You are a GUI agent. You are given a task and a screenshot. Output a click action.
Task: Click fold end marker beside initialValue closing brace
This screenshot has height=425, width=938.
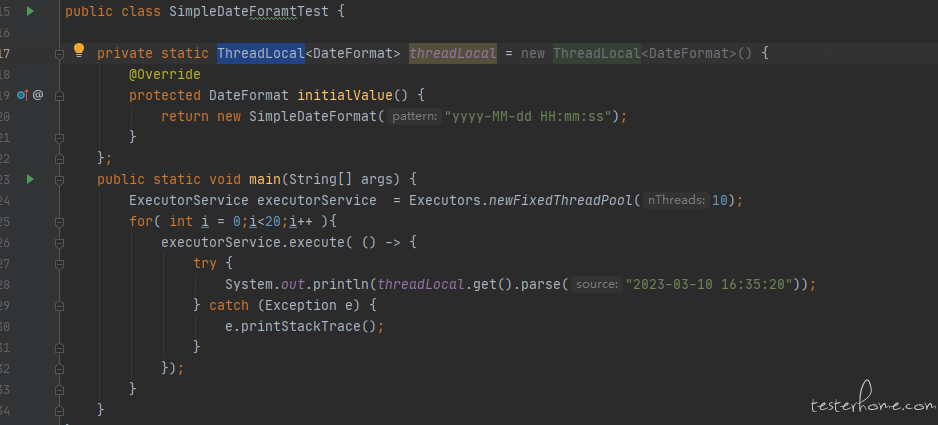59,138
